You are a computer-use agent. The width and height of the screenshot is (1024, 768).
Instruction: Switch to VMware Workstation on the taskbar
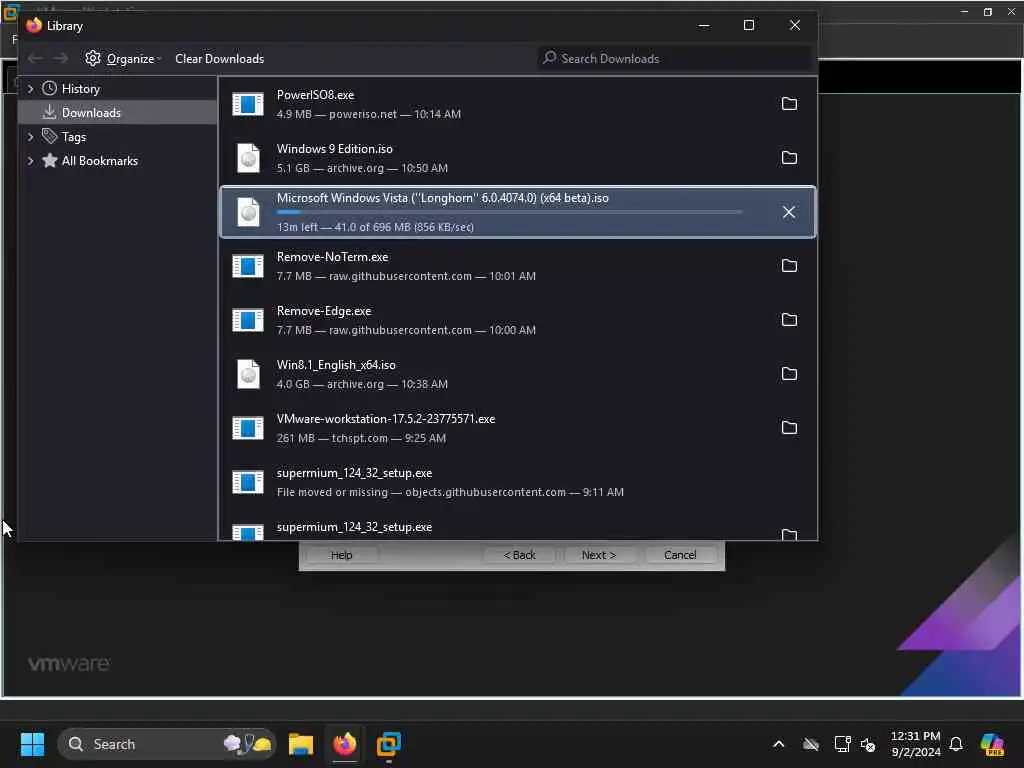click(x=389, y=744)
